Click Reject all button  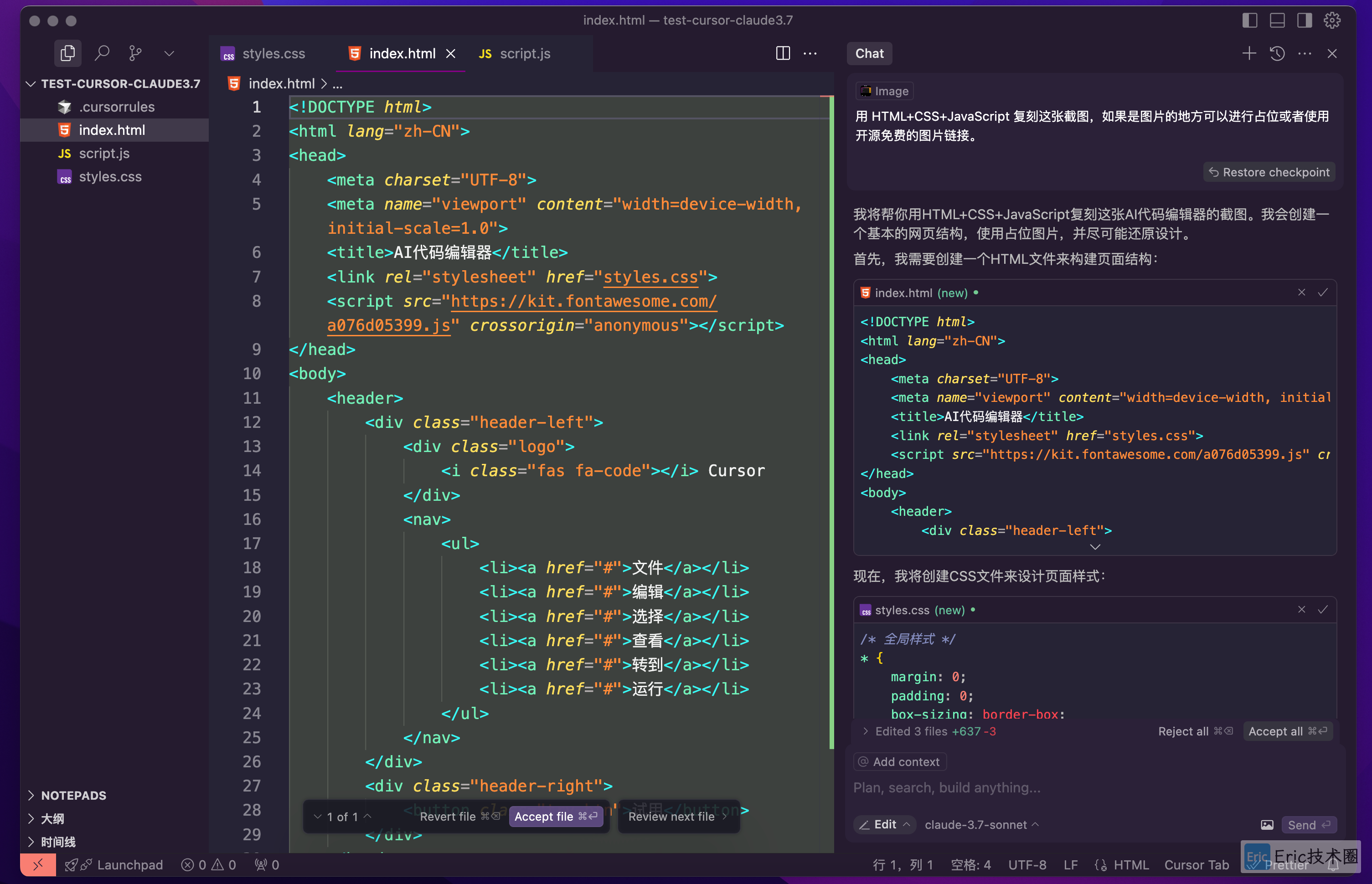(x=1195, y=731)
